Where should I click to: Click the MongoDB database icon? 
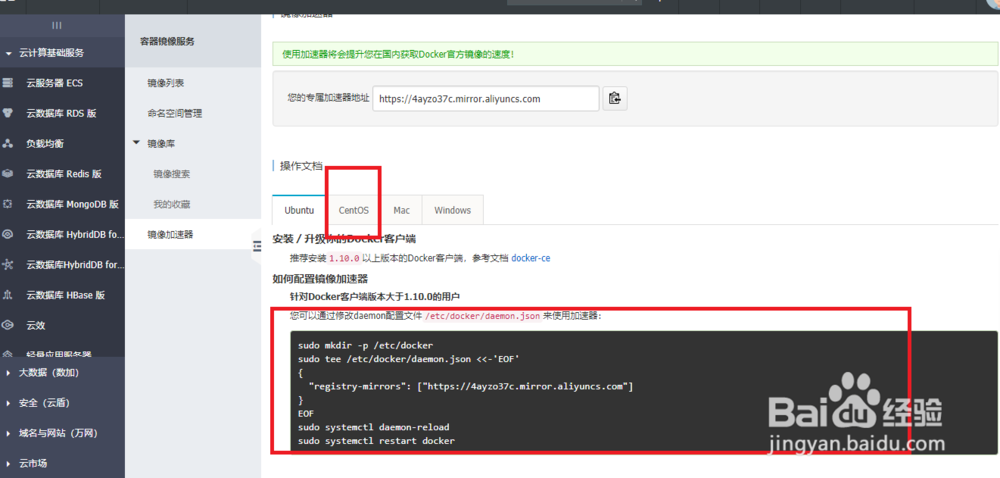pos(8,204)
